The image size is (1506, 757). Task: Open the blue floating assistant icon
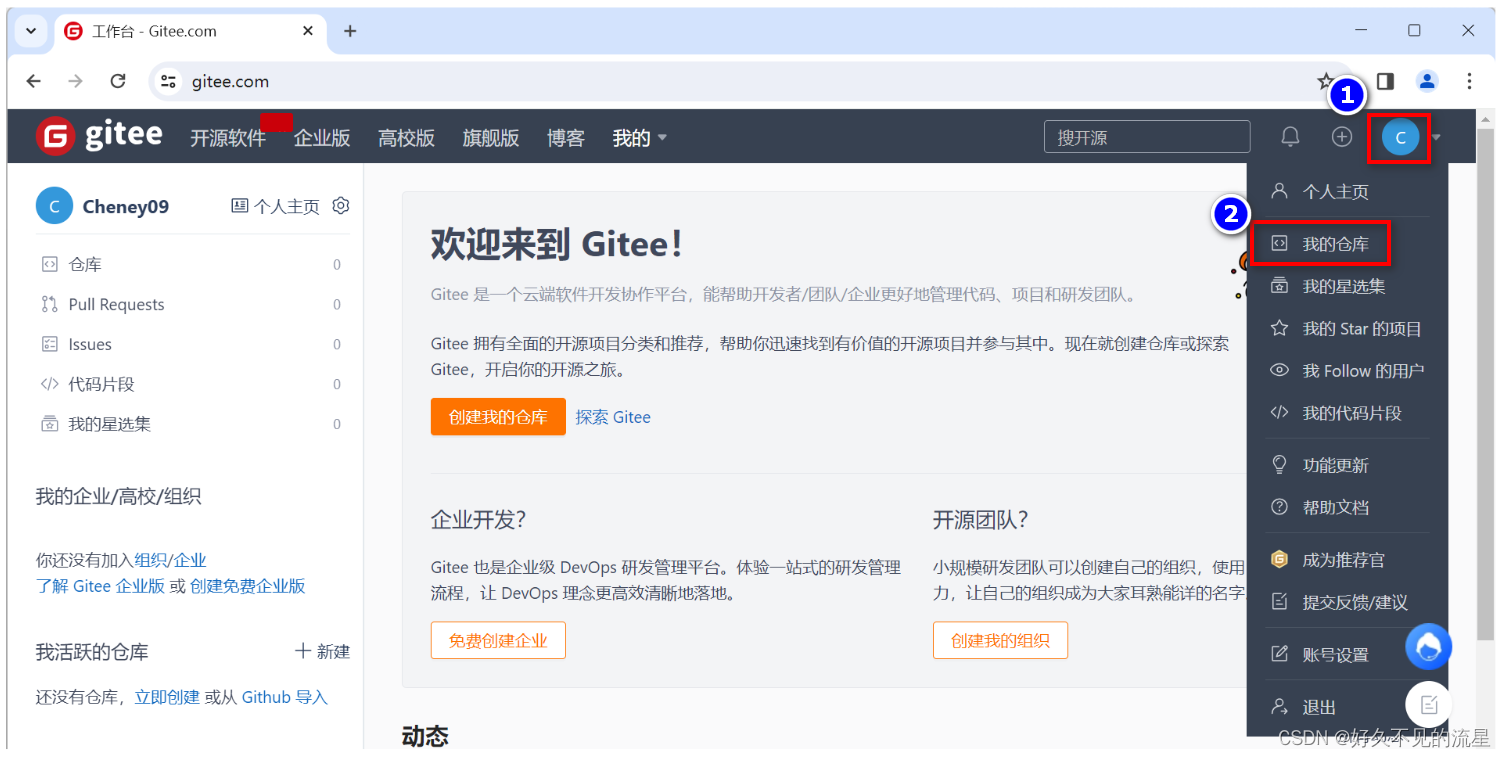(x=1429, y=647)
